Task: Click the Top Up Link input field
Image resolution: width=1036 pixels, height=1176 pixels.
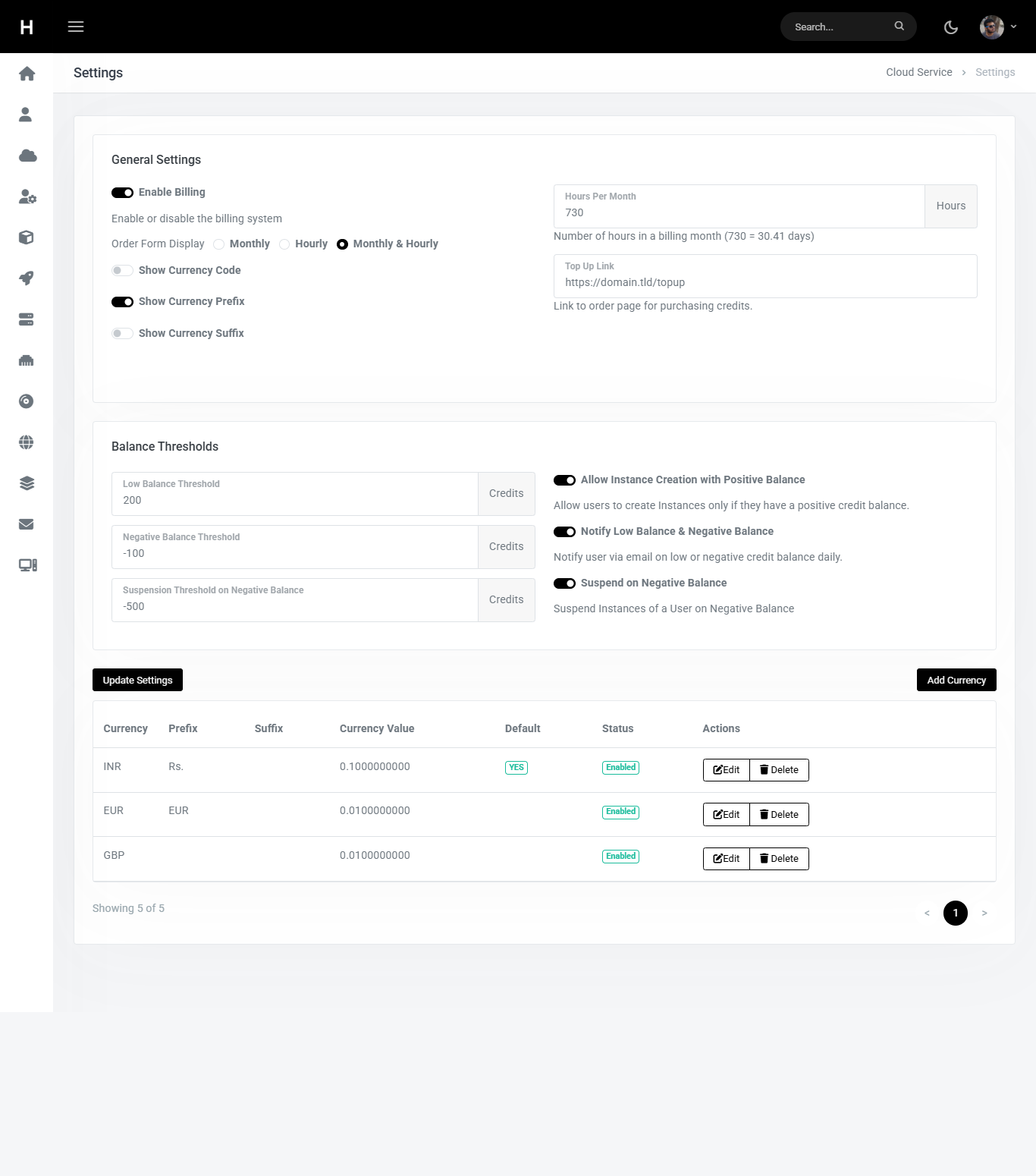Action: click(764, 282)
